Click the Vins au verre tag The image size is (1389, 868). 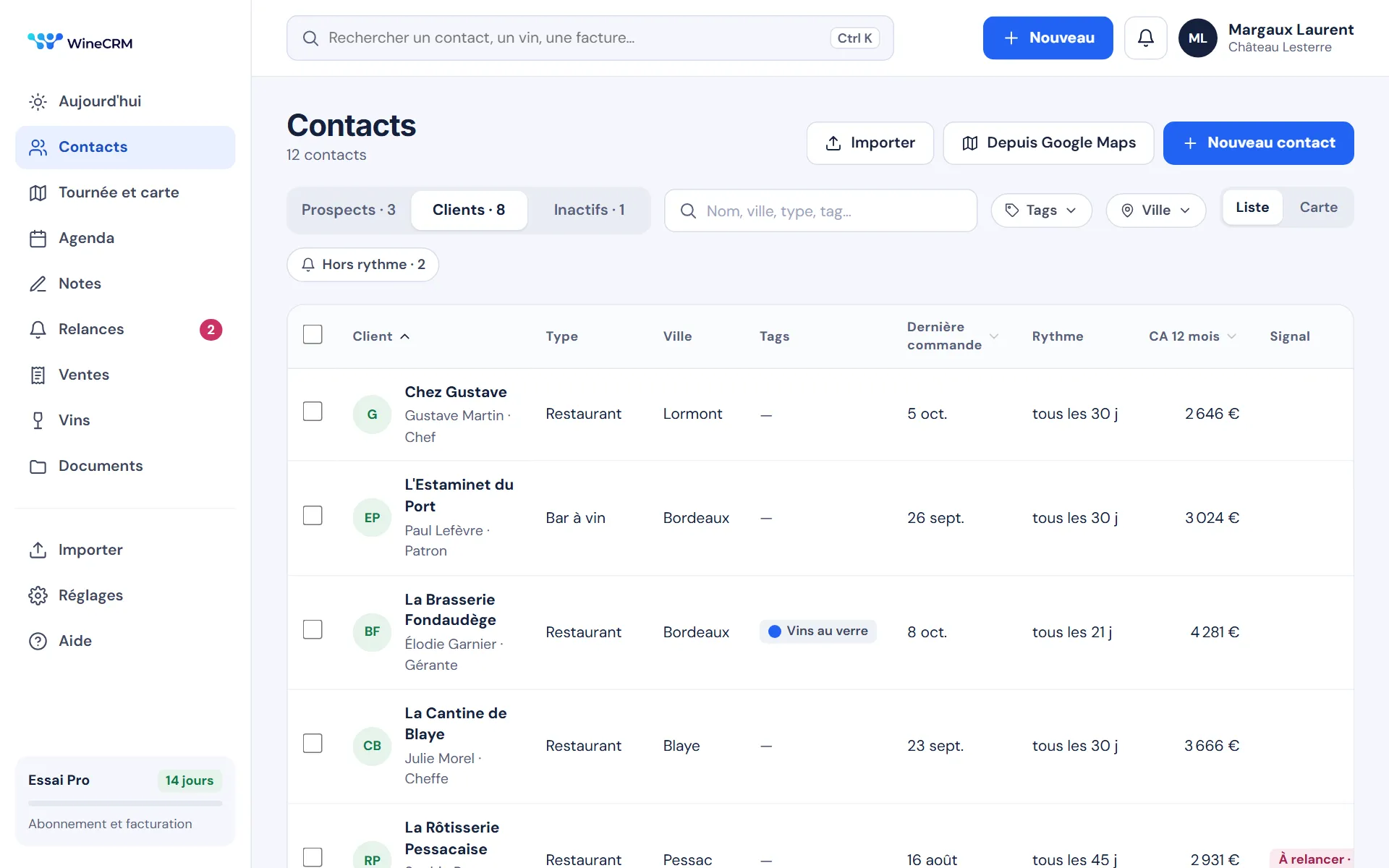(x=817, y=631)
